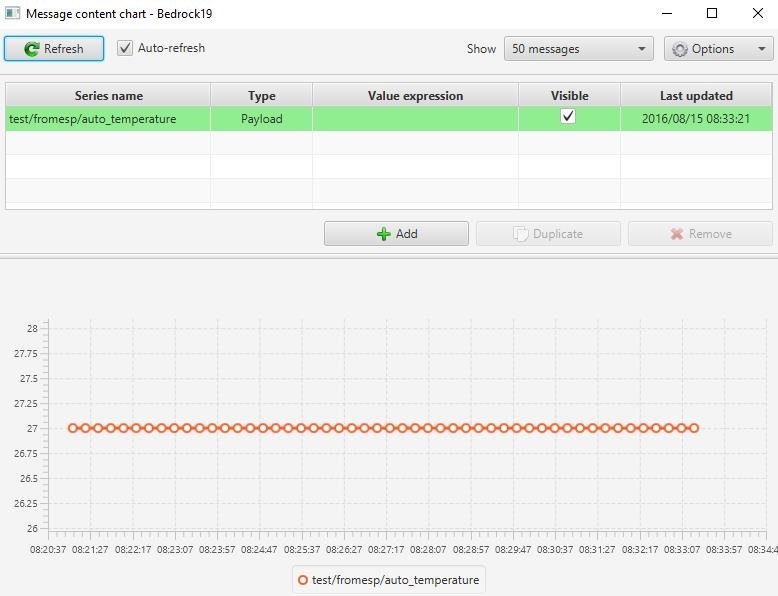Click the last data point on chart
The image size is (778, 596).
pyautogui.click(x=693, y=428)
